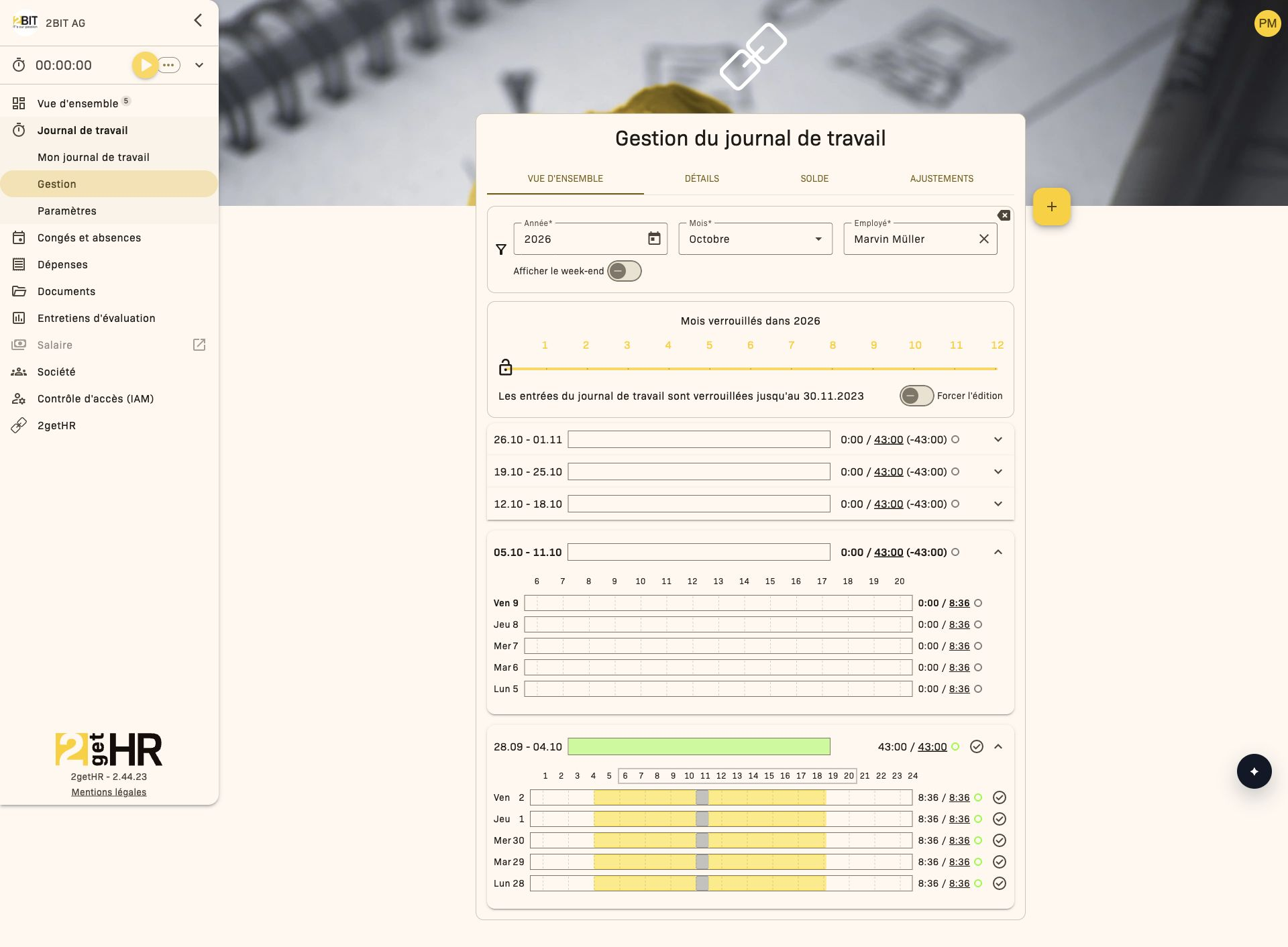The image size is (1288, 947).
Task: Open the Mentions légales link
Action: tap(109, 792)
